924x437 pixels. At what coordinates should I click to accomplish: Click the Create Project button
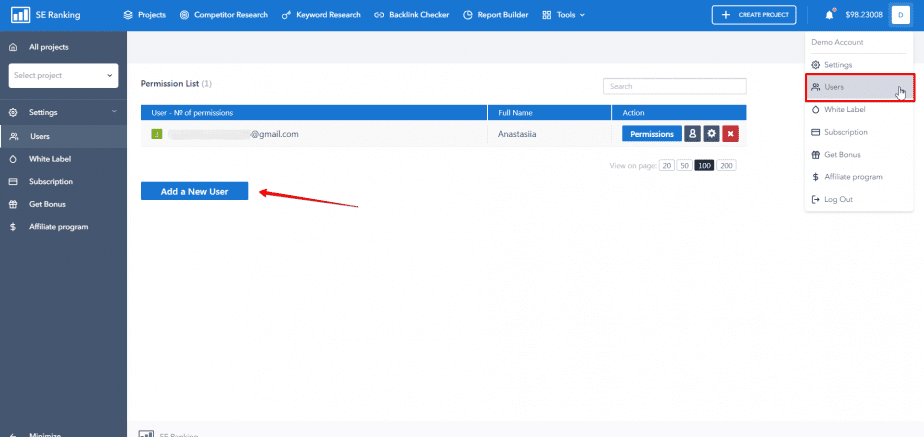(x=754, y=15)
